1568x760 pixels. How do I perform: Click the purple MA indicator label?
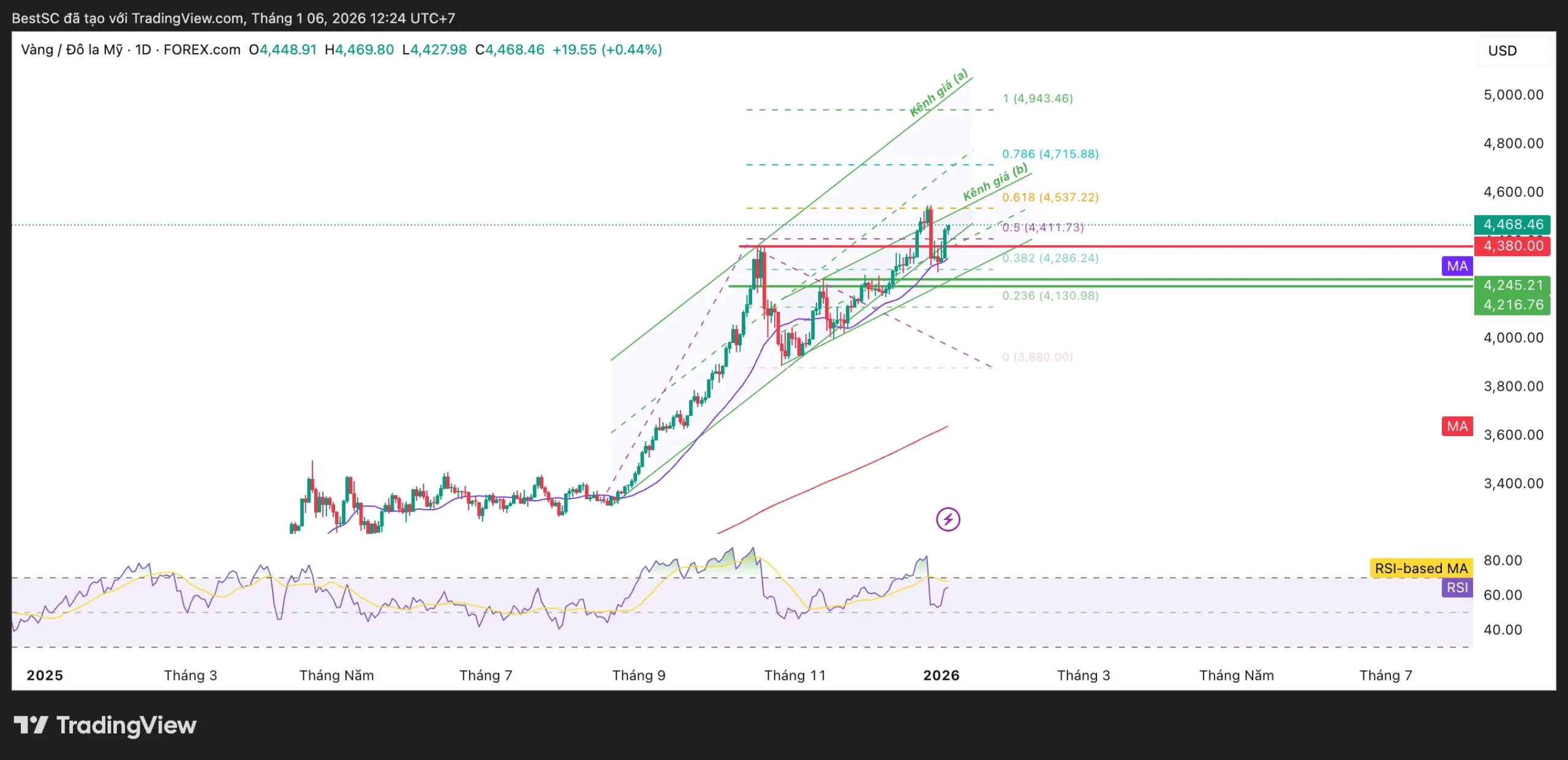[x=1457, y=266]
